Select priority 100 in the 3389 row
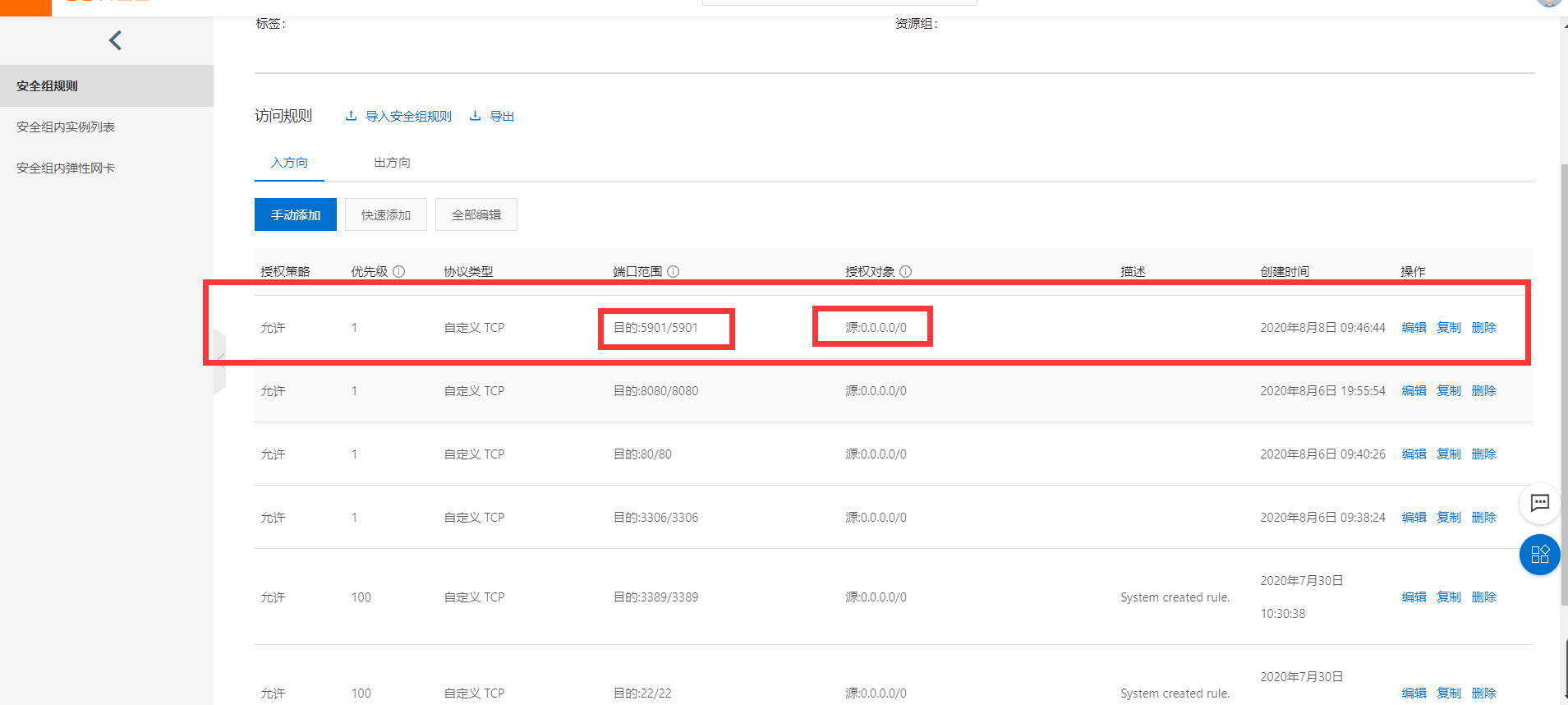This screenshot has height=705, width=1568. coord(361,597)
